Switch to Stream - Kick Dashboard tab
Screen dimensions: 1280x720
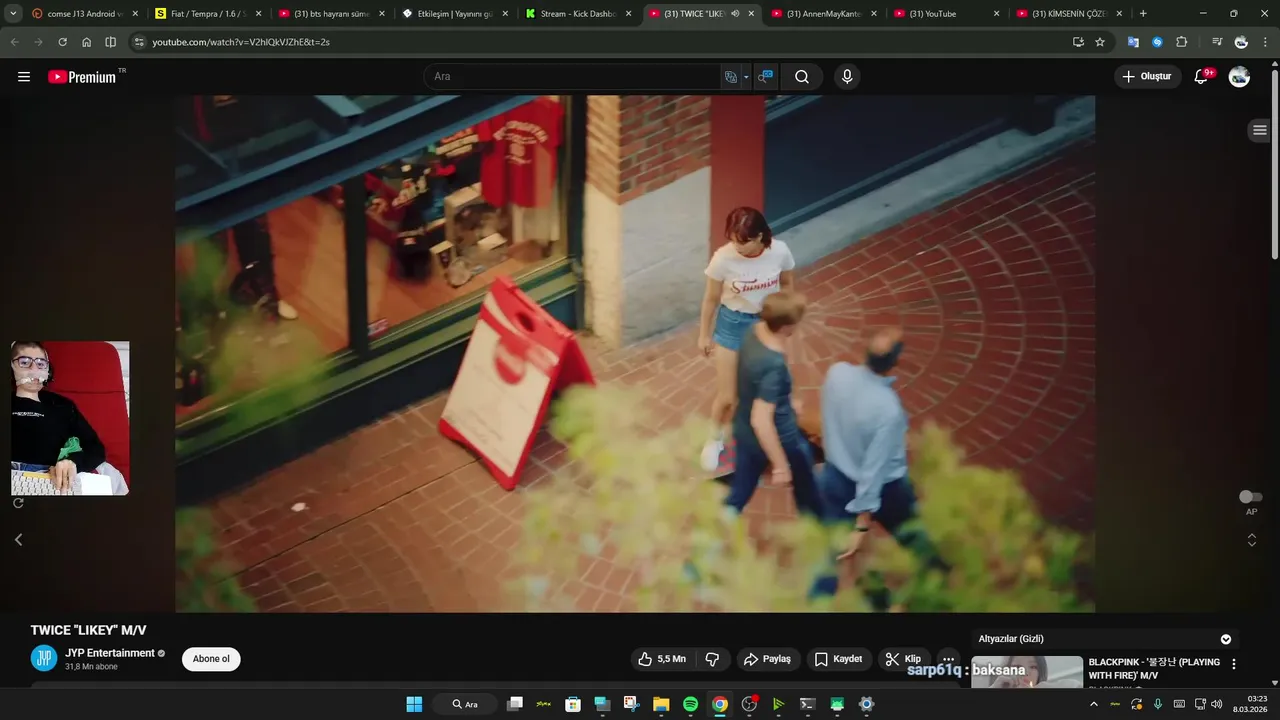[577, 14]
